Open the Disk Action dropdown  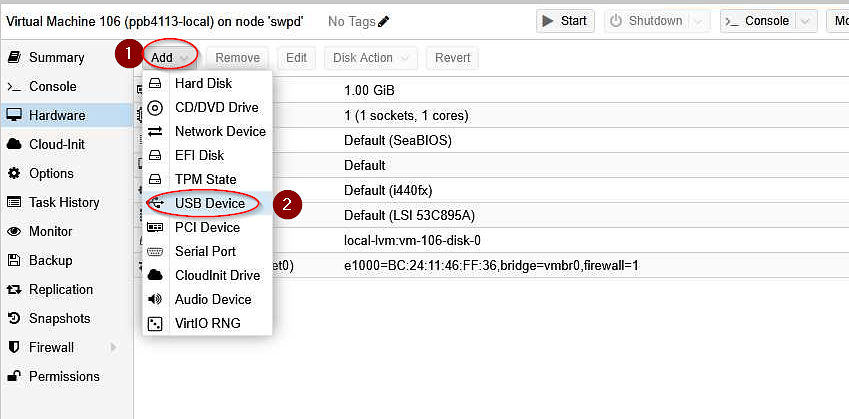click(371, 58)
